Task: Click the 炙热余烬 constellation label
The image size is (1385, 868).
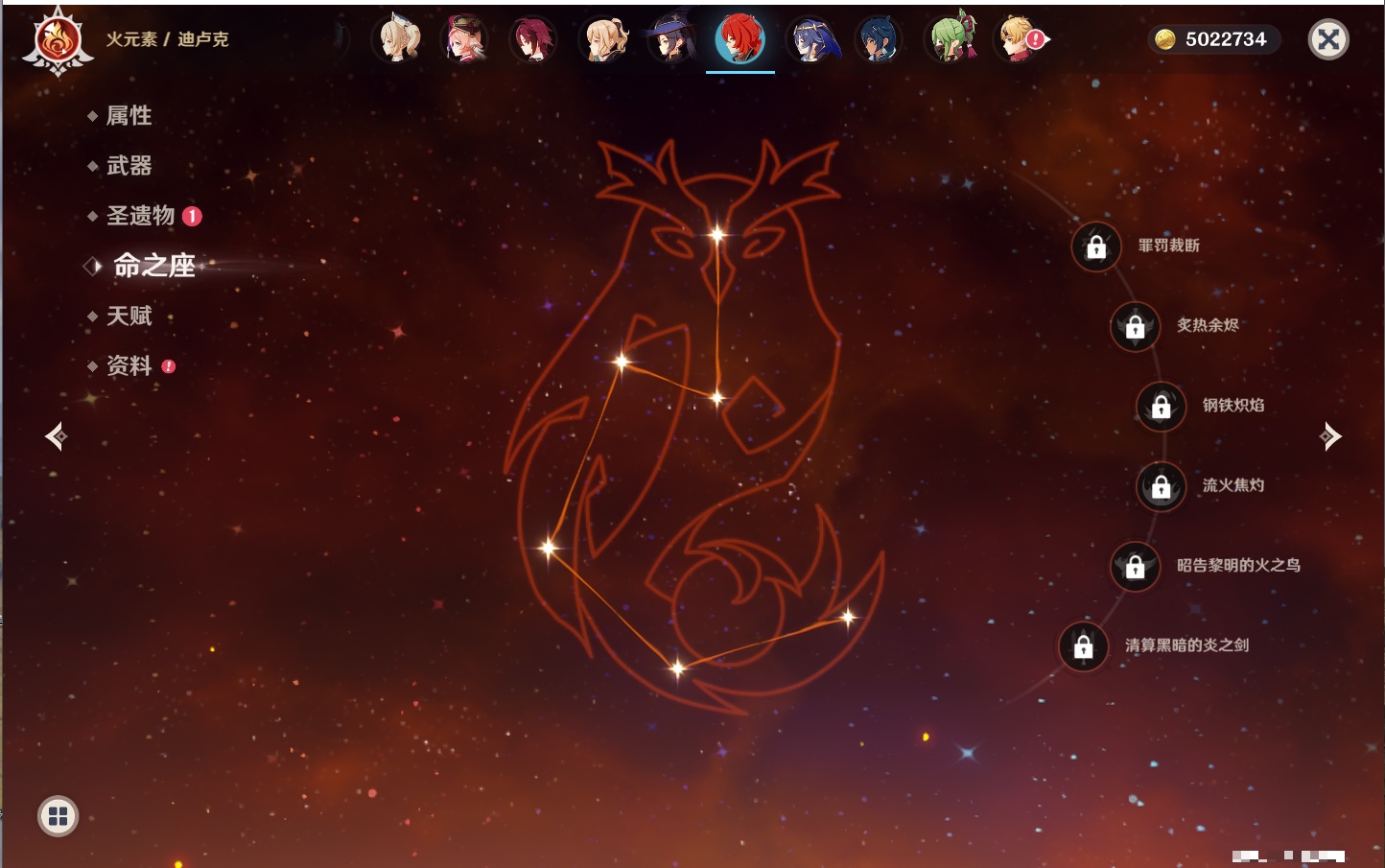Action: click(x=1209, y=325)
